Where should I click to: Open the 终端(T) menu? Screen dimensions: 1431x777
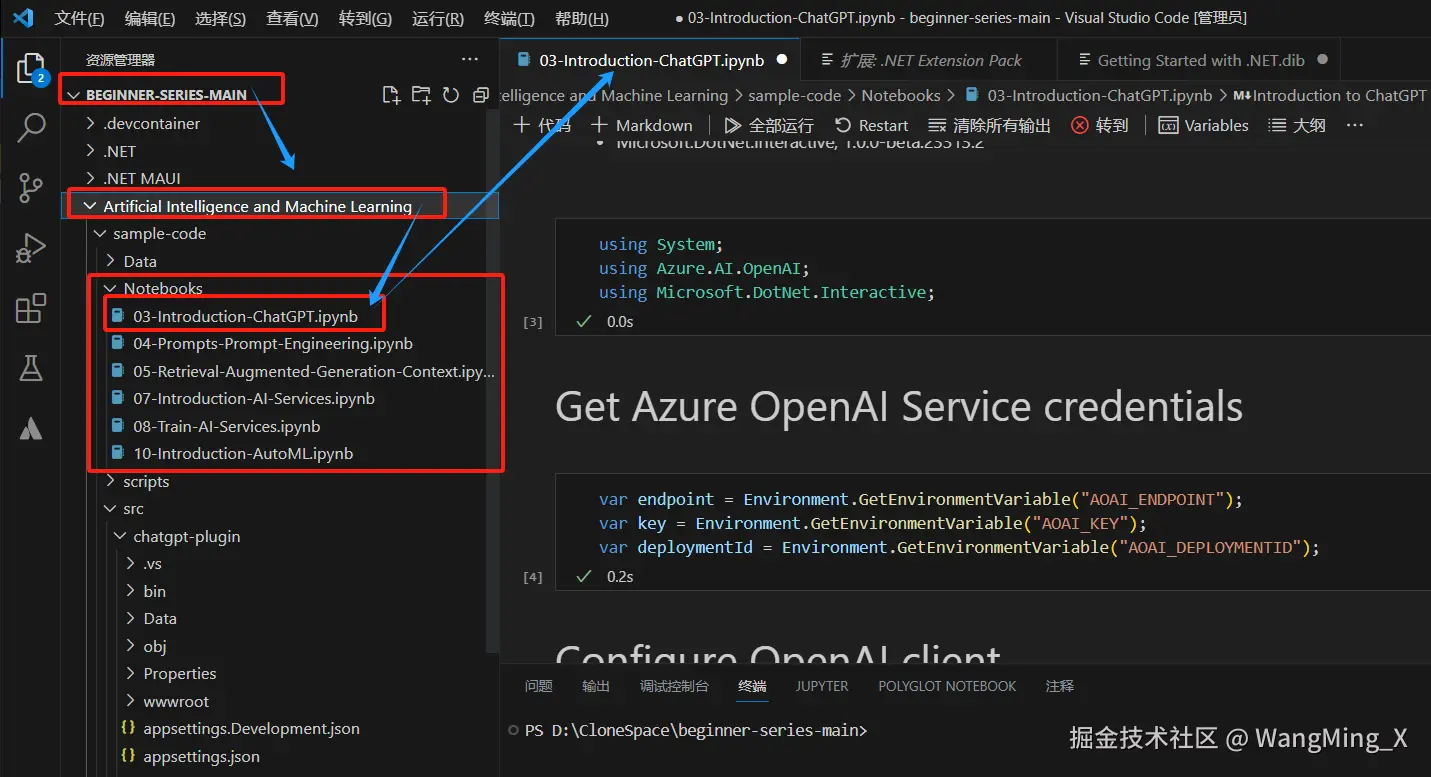click(509, 18)
